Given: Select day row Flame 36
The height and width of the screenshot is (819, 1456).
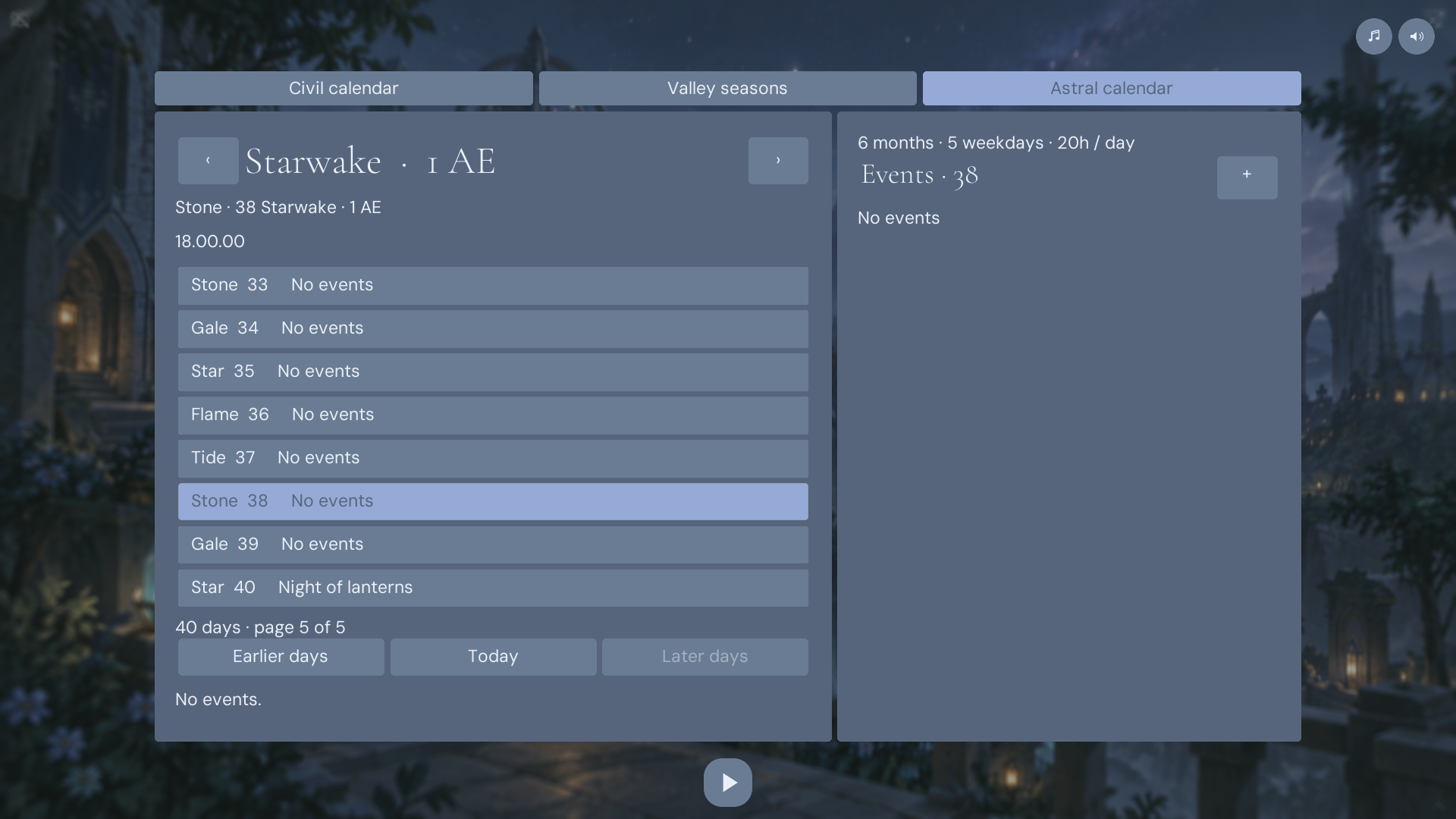Looking at the screenshot, I should coord(493,415).
